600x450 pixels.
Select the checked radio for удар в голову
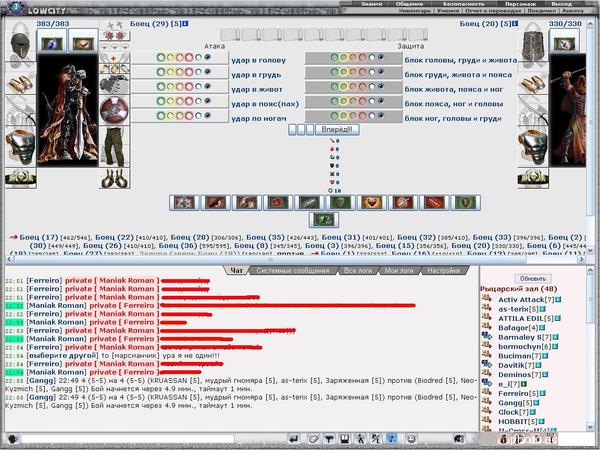tap(207, 57)
